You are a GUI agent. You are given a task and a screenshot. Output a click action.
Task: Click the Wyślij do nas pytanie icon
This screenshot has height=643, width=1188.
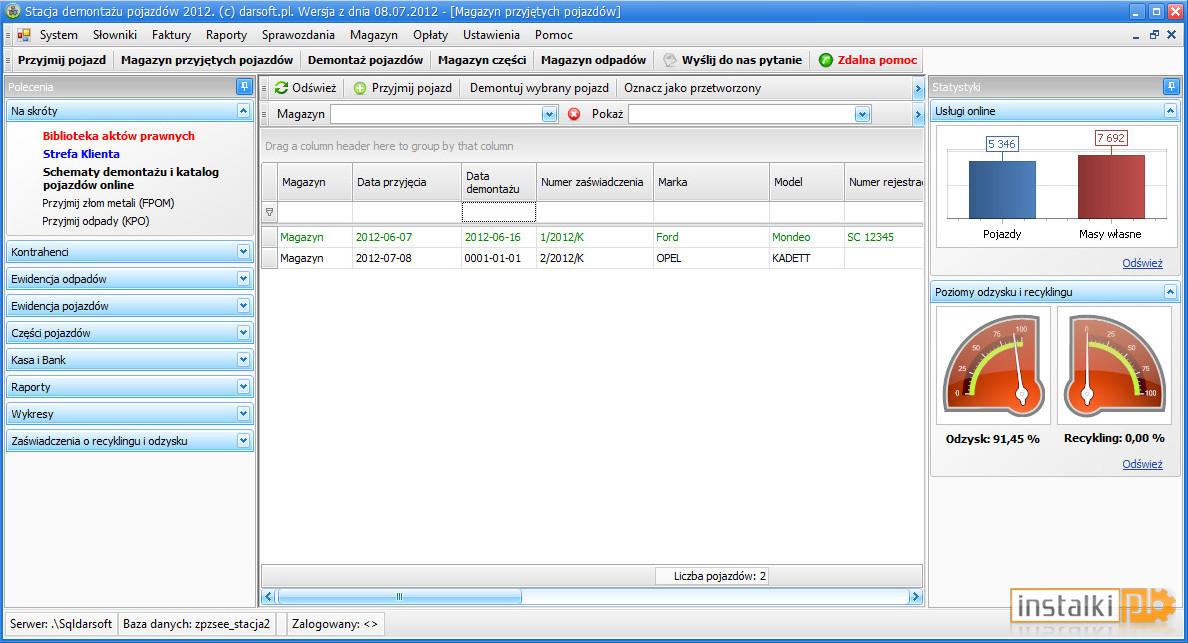pyautogui.click(x=670, y=60)
